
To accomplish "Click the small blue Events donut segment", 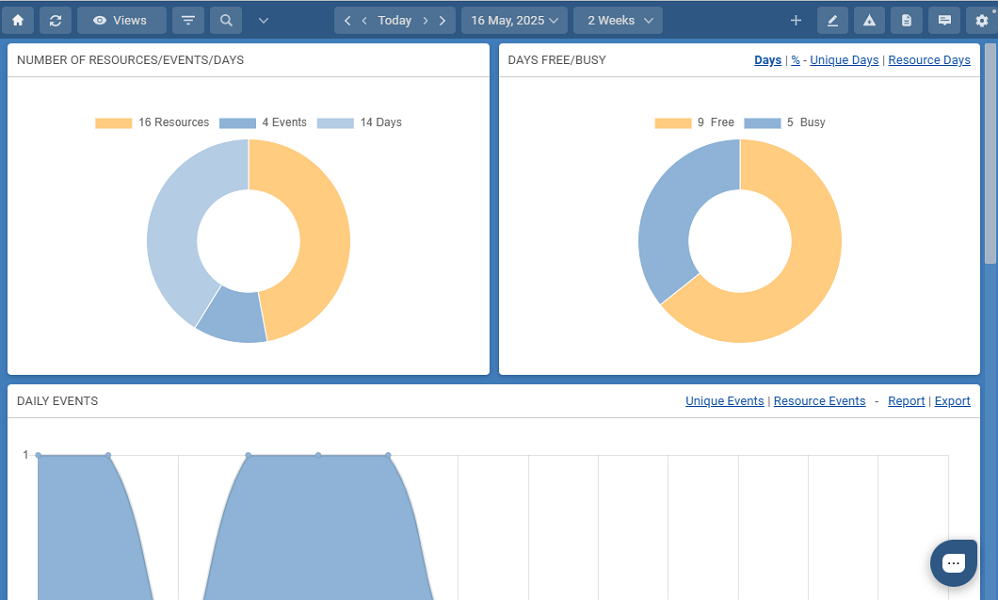I will 233,316.
